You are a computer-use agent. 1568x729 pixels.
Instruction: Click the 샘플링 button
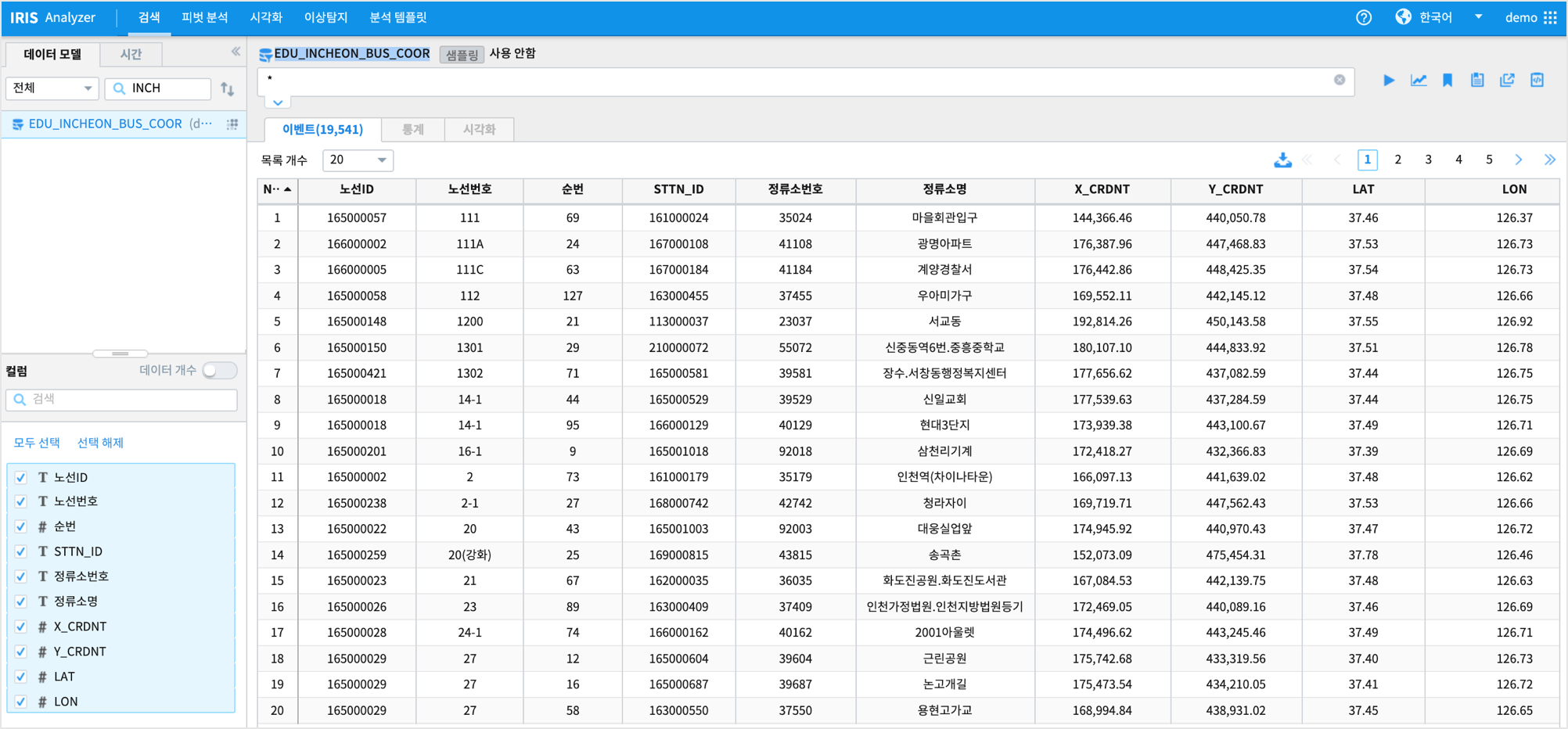(x=462, y=55)
